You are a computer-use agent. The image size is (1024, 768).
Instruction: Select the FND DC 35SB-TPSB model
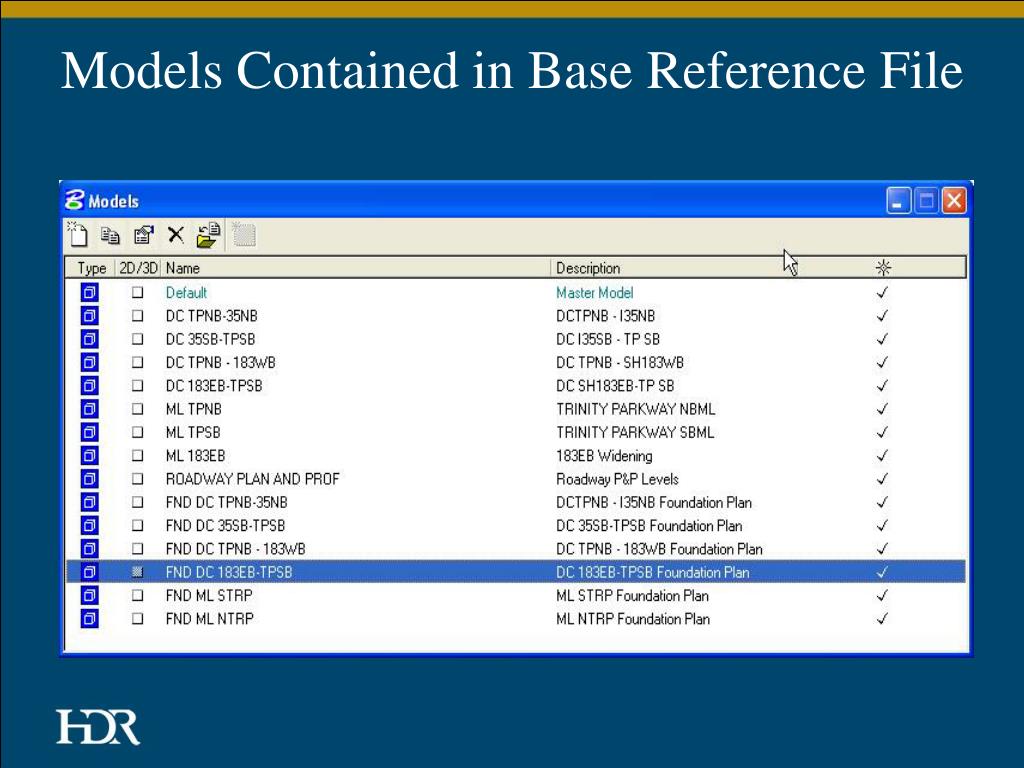pyautogui.click(x=225, y=526)
